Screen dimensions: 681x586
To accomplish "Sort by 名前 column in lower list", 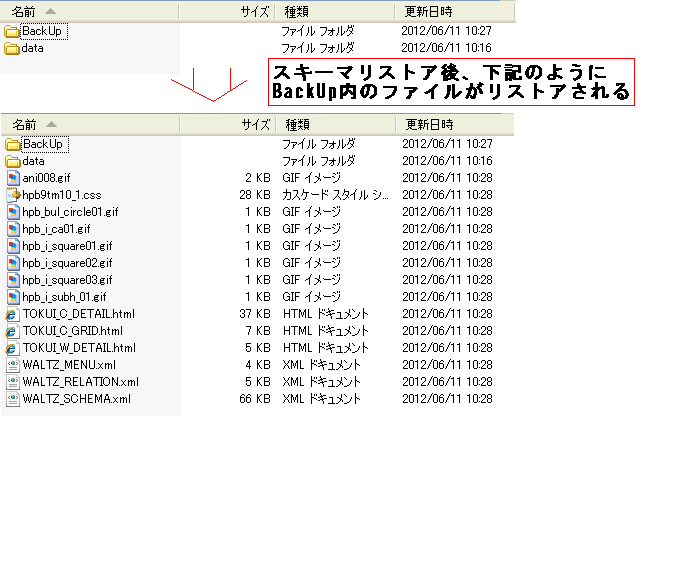I will pyautogui.click(x=25, y=125).
